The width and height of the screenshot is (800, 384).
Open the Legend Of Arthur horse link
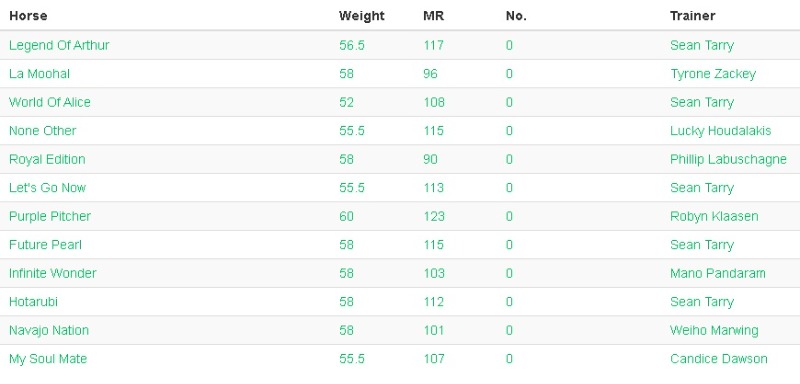pyautogui.click(x=59, y=45)
